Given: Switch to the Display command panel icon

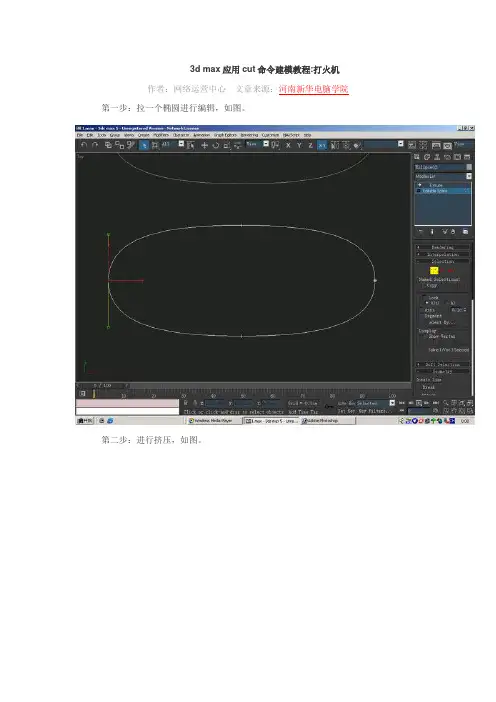Looking at the screenshot, I should (x=457, y=157).
